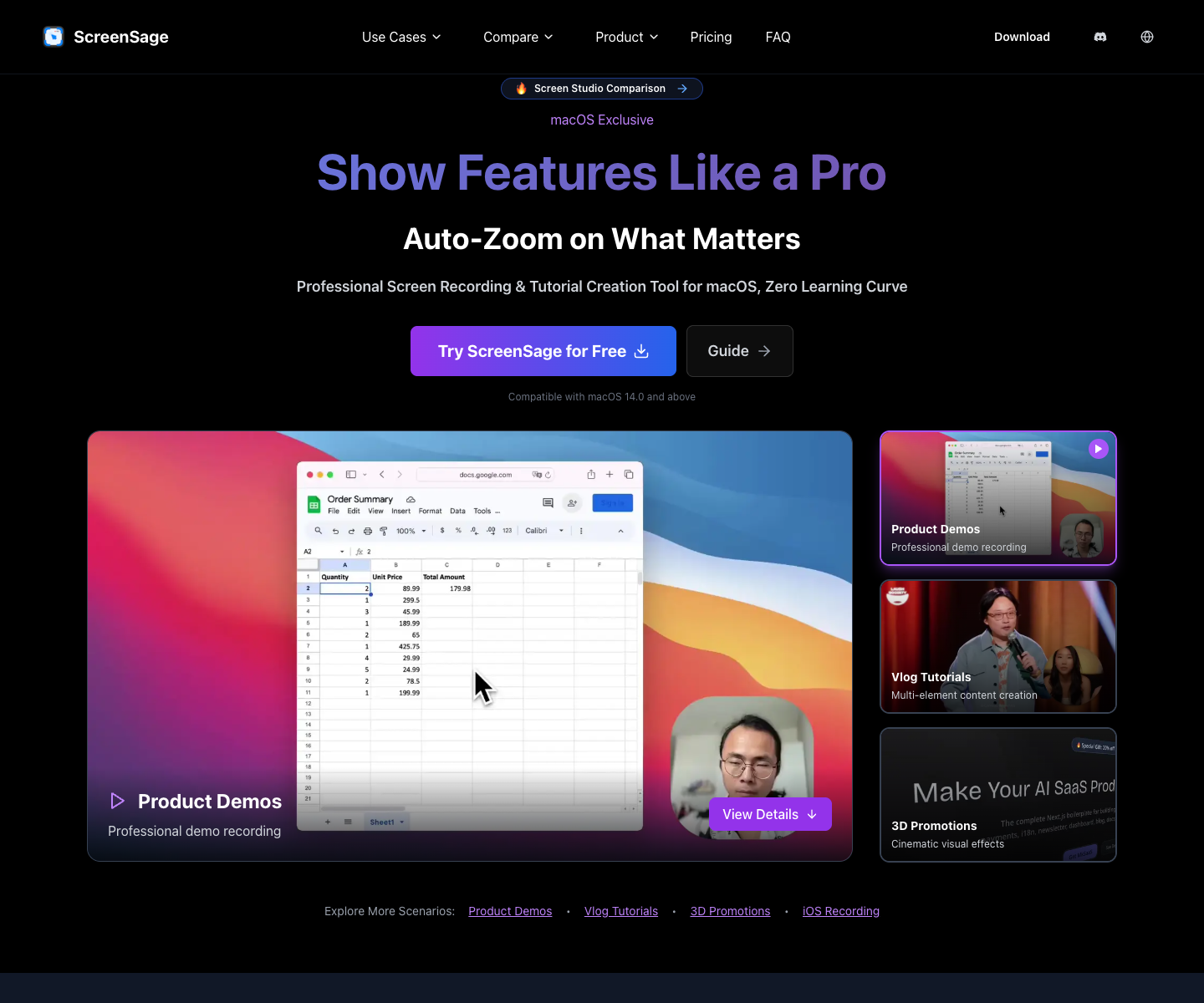The width and height of the screenshot is (1204, 1003).
Task: Open the Pricing page
Action: 711,37
